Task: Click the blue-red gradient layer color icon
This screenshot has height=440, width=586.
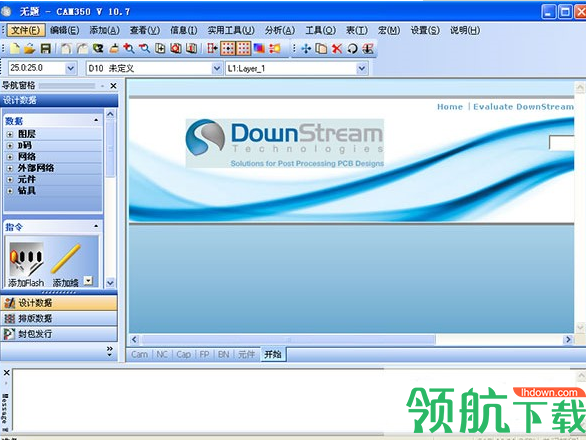Action: 259,49
